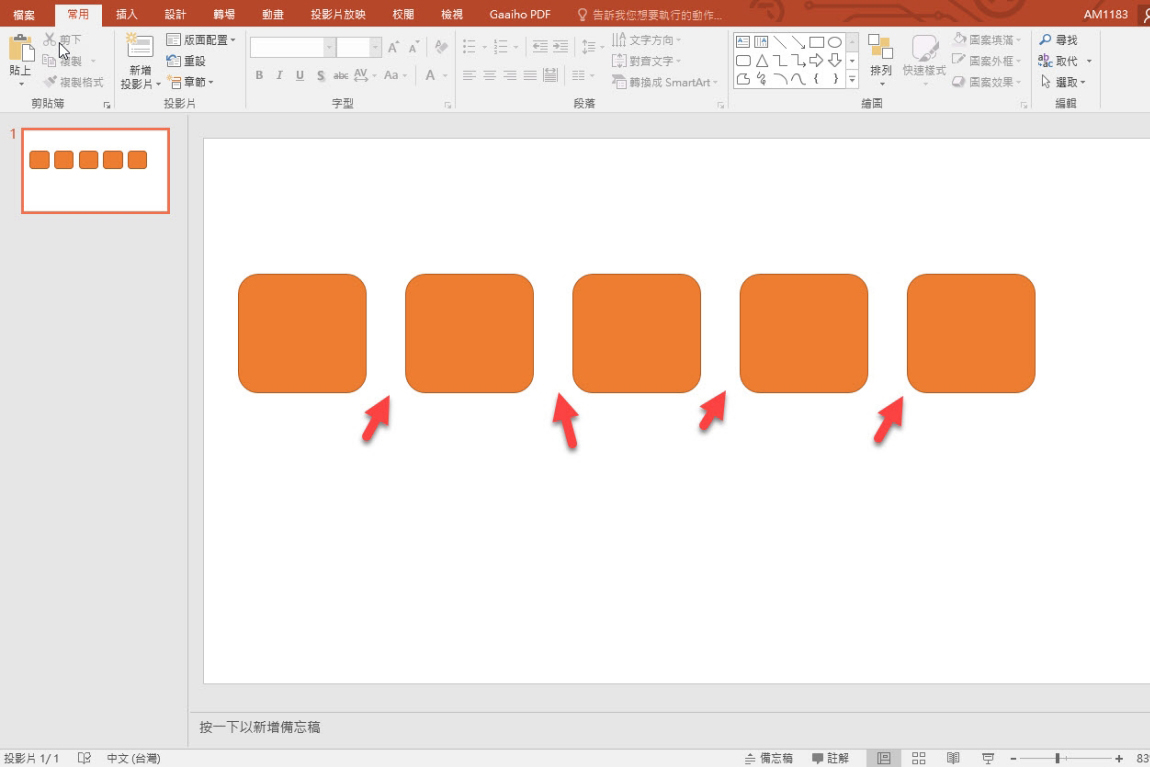Toggle italic formatting
1150x767 pixels.
278,75
